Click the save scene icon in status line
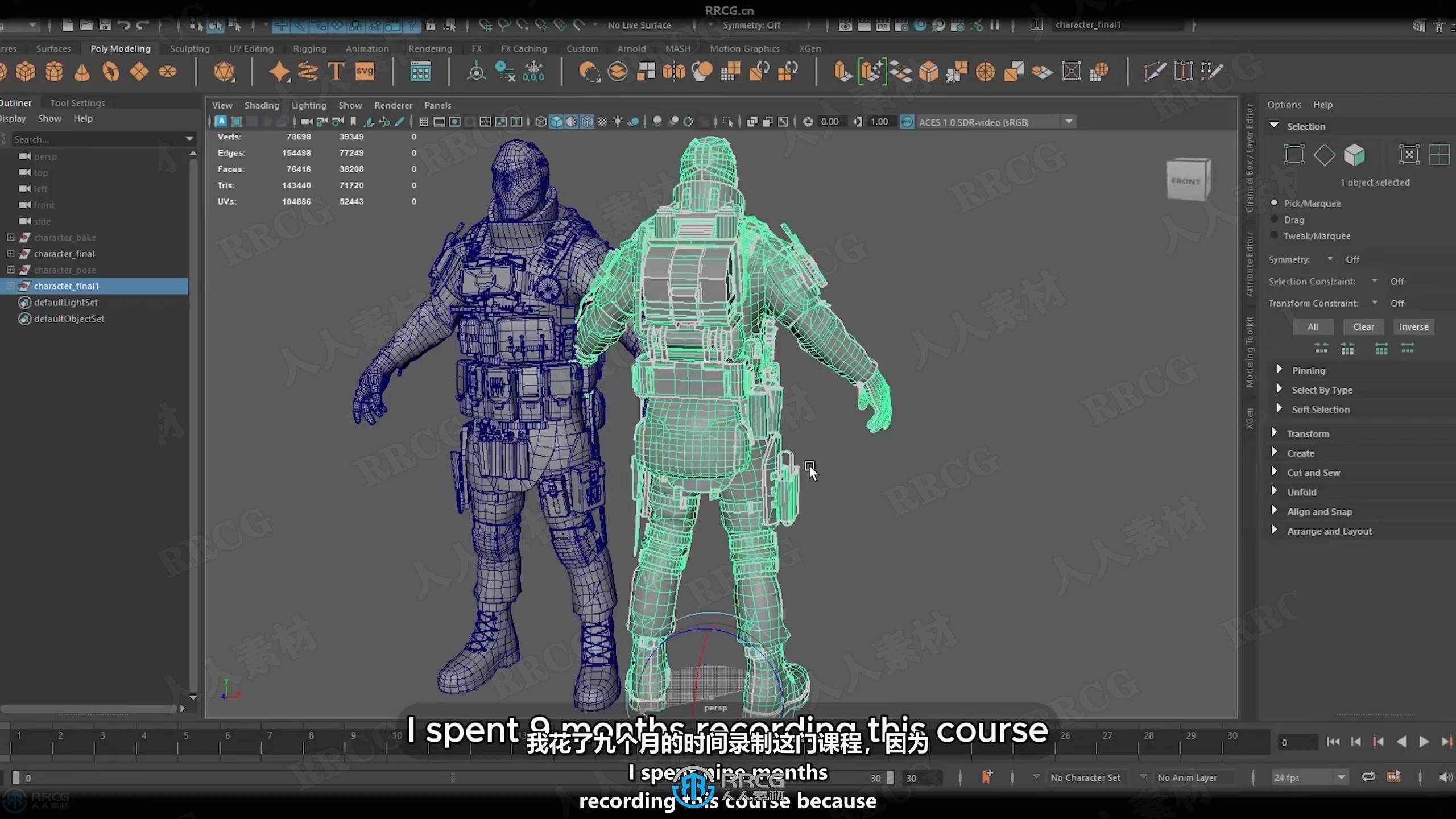Screen dimensions: 1456x819 point(105,25)
